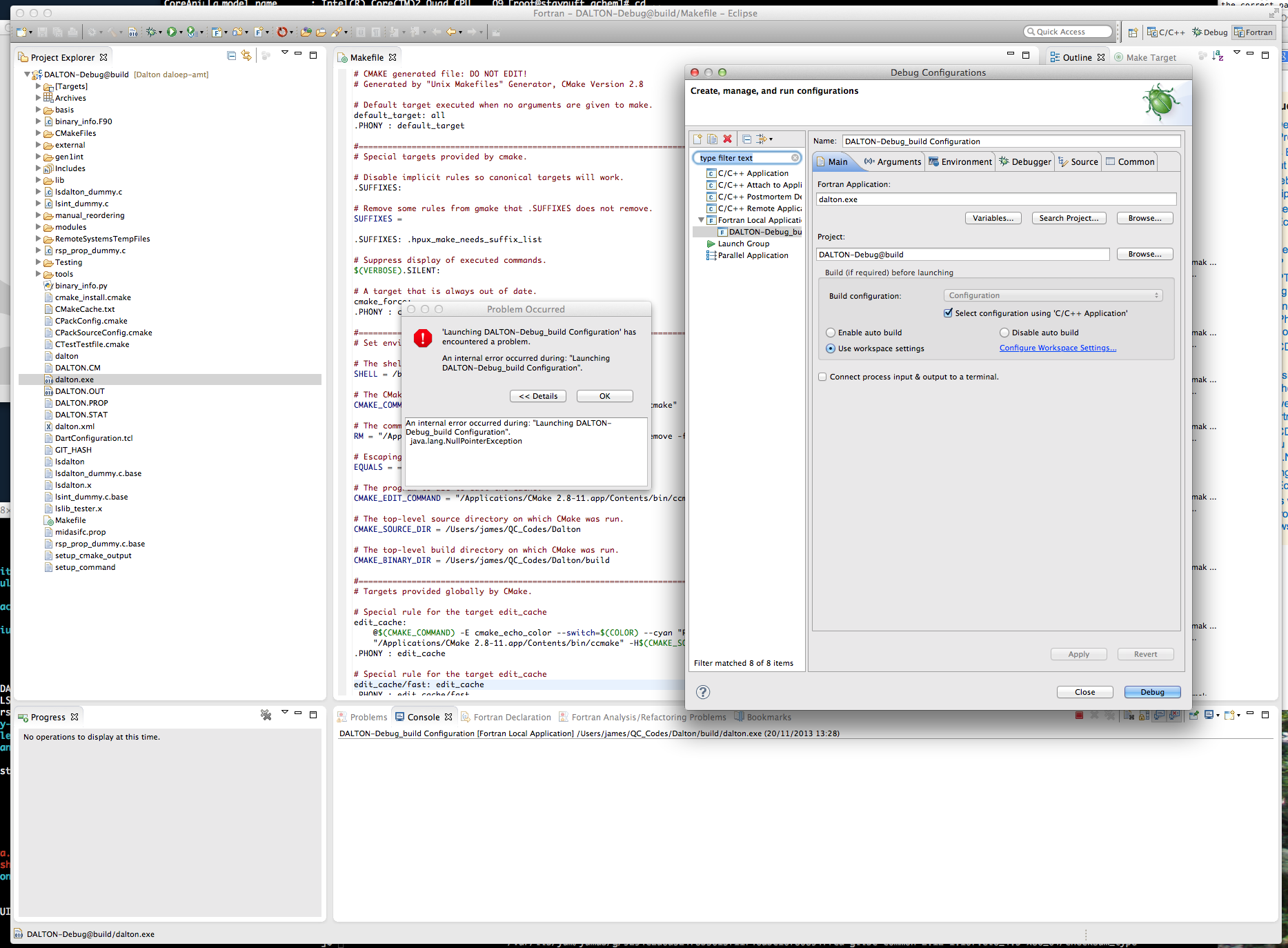The width and height of the screenshot is (1288, 948).
Task: Click the binary 010 build icon in toolbar
Action: (133, 32)
